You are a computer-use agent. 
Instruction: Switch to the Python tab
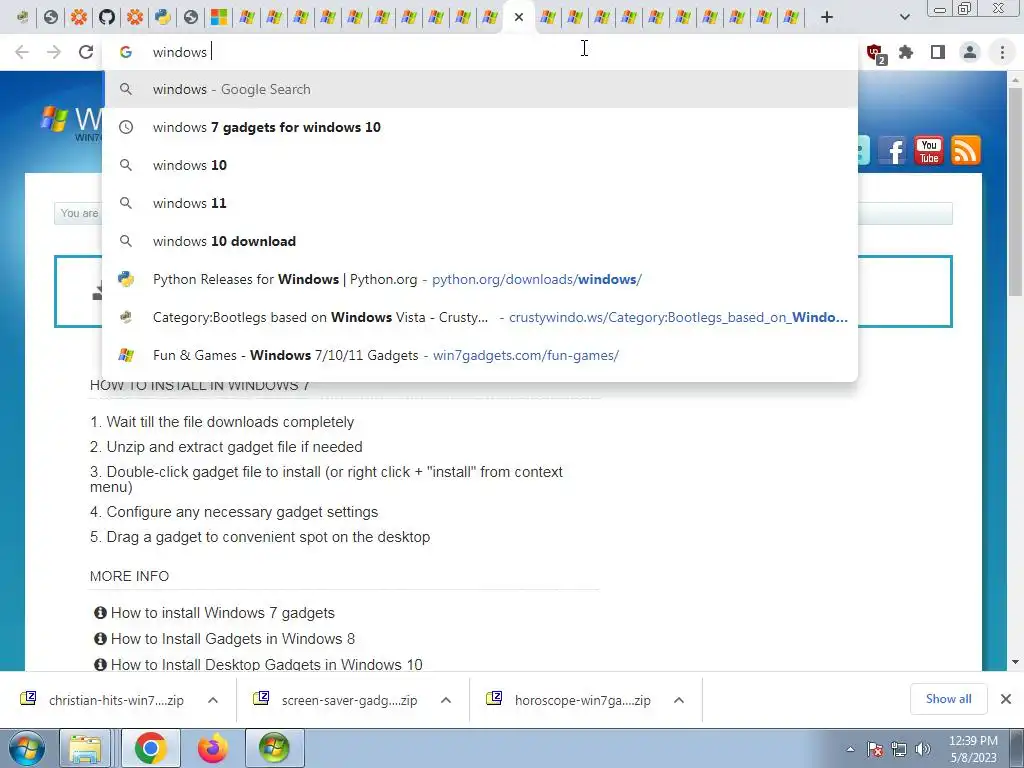tap(163, 17)
